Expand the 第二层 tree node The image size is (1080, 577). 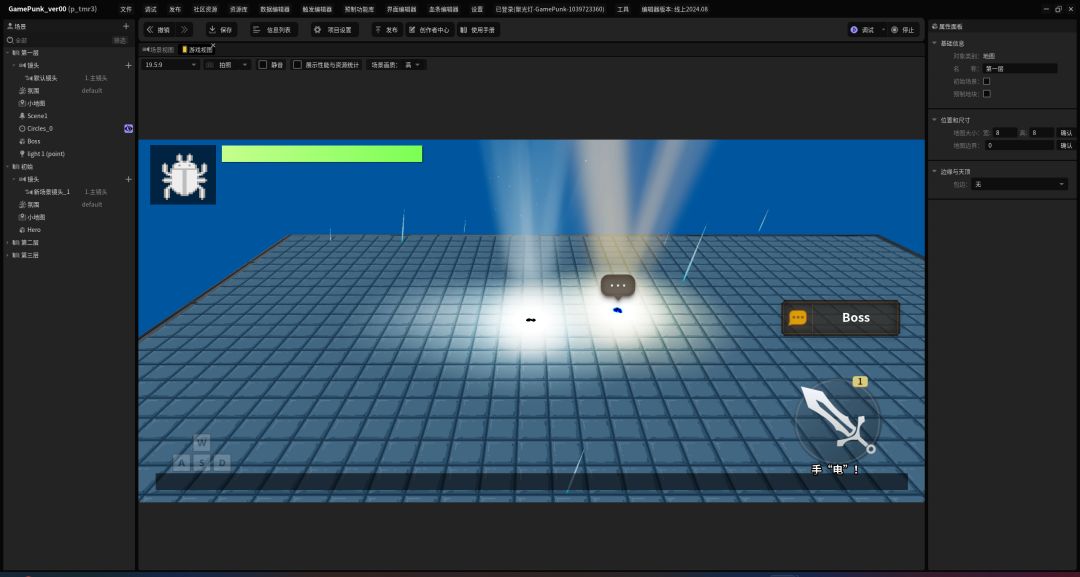pyautogui.click(x=9, y=242)
